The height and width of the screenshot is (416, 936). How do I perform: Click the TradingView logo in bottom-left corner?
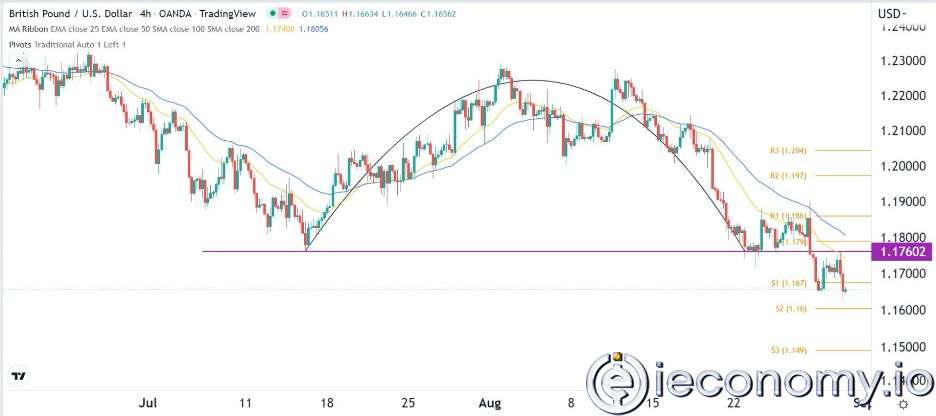click(17, 377)
